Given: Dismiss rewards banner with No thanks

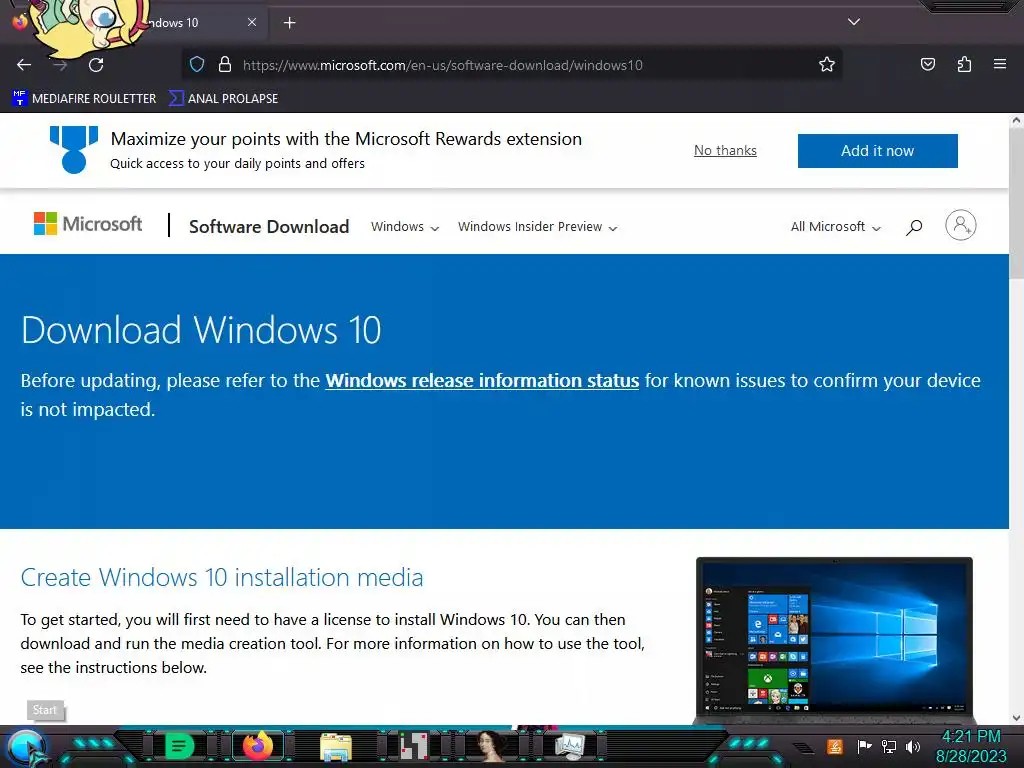Looking at the screenshot, I should point(725,150).
